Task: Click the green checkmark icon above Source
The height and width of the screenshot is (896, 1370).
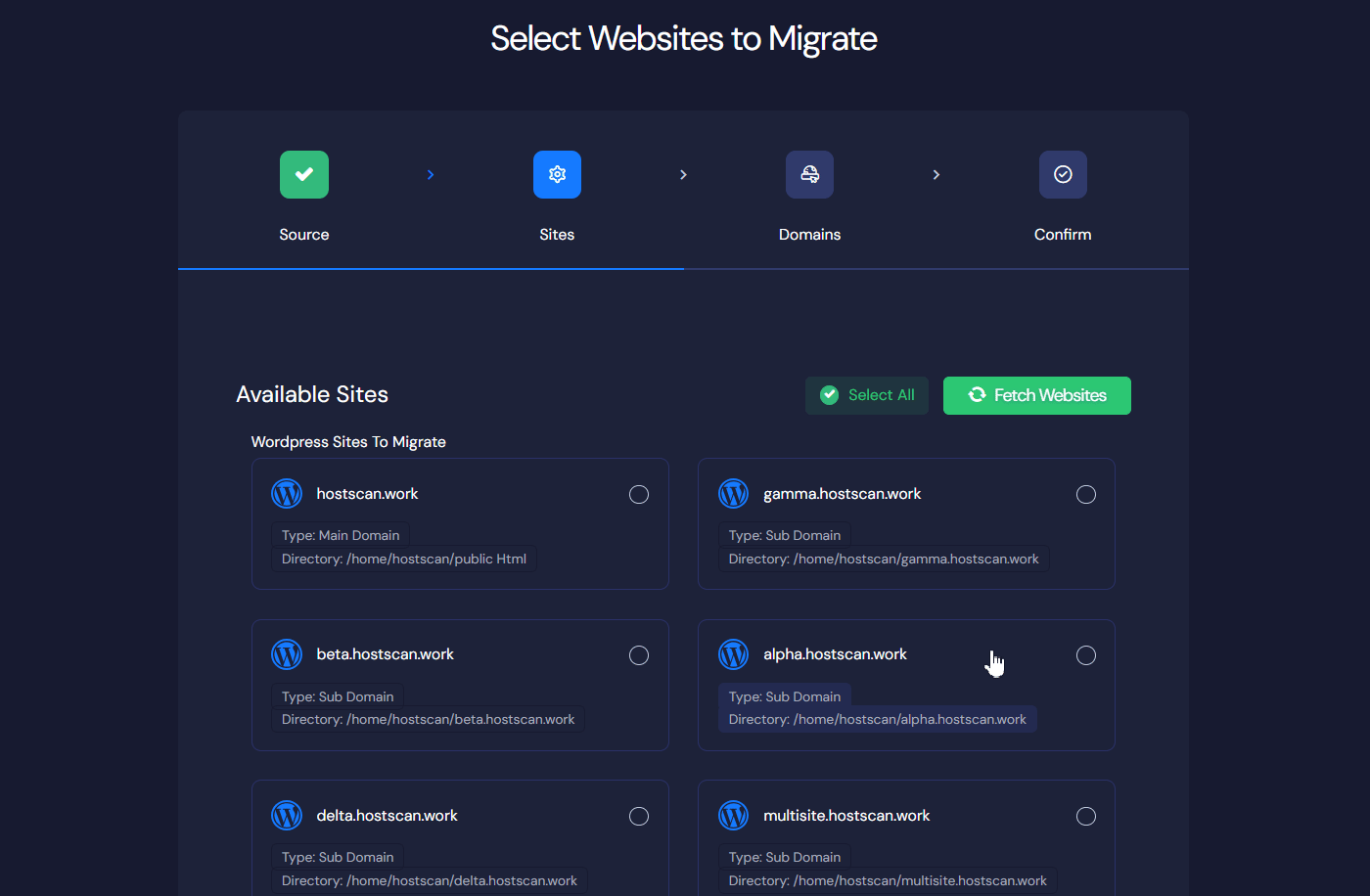Action: coord(303,174)
